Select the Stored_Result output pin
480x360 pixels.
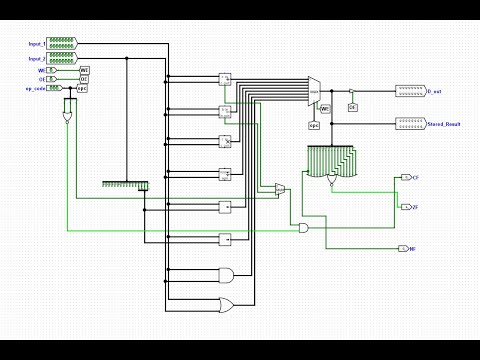[411, 124]
